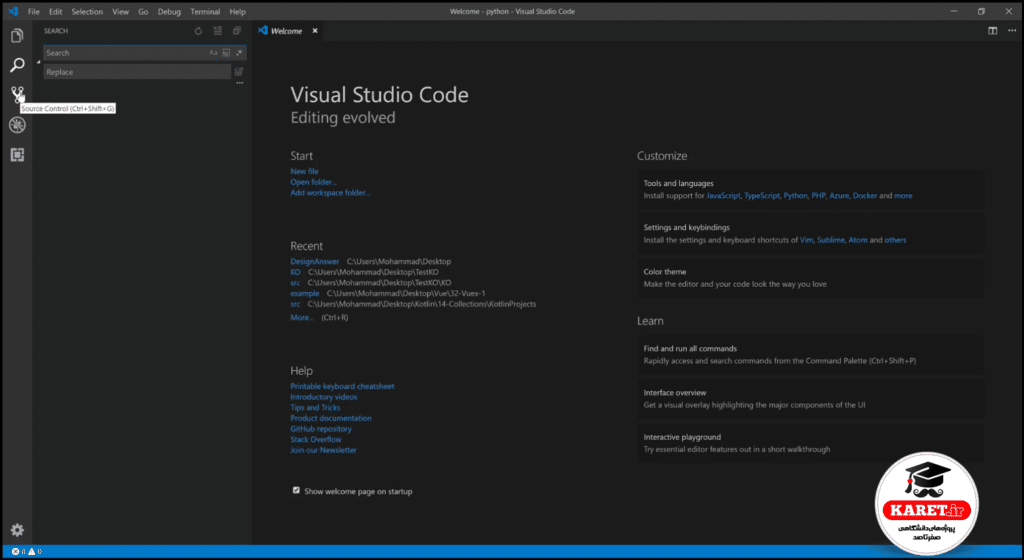The width and height of the screenshot is (1024, 560).
Task: Clear search results in Search panel
Action: point(217,31)
